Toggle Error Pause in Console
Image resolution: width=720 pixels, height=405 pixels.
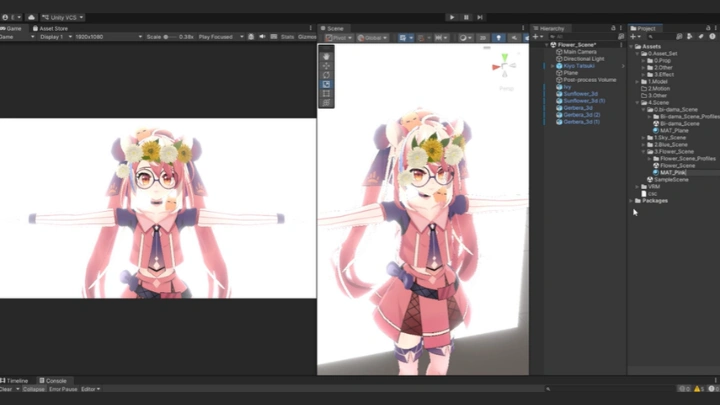[63, 389]
